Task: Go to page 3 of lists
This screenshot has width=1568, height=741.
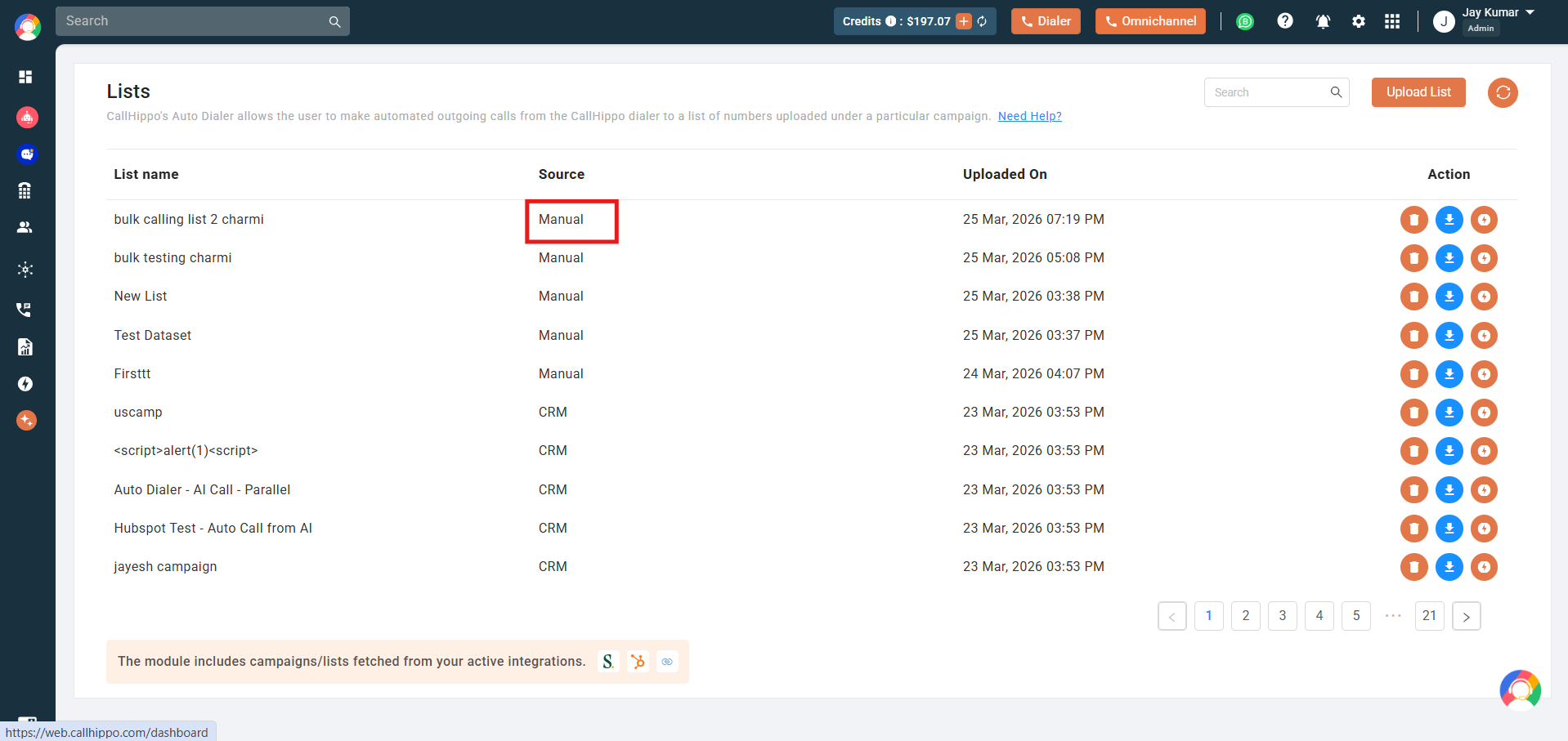Action: pyautogui.click(x=1283, y=616)
